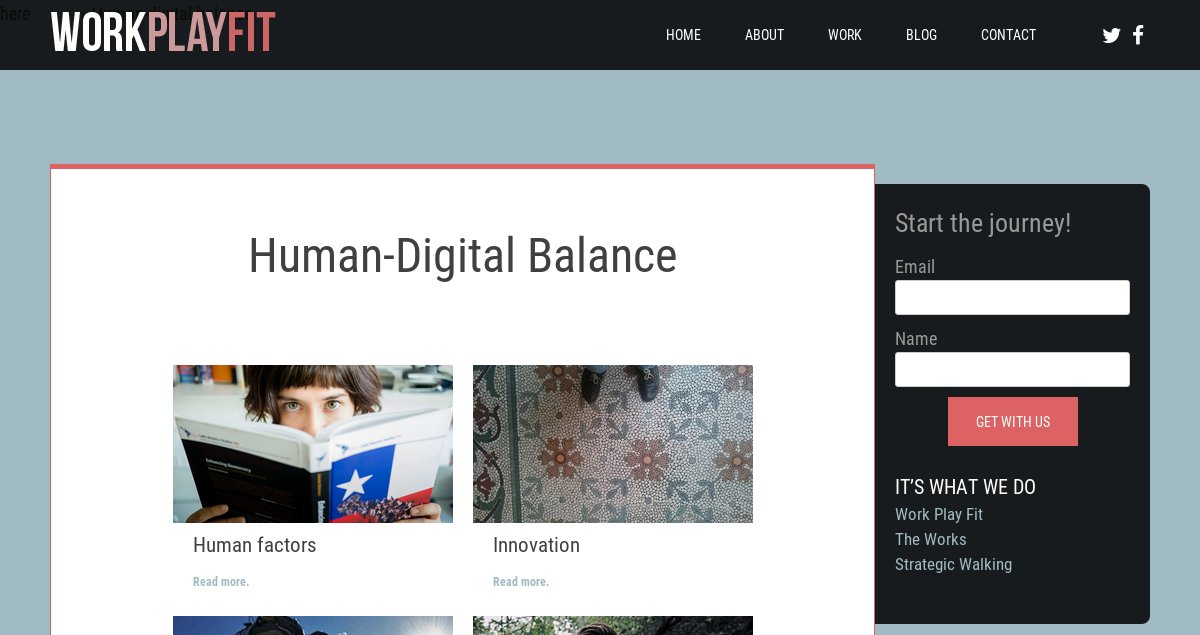Open the Blog menu item
Image resolution: width=1200 pixels, height=635 pixels.
tap(921, 35)
